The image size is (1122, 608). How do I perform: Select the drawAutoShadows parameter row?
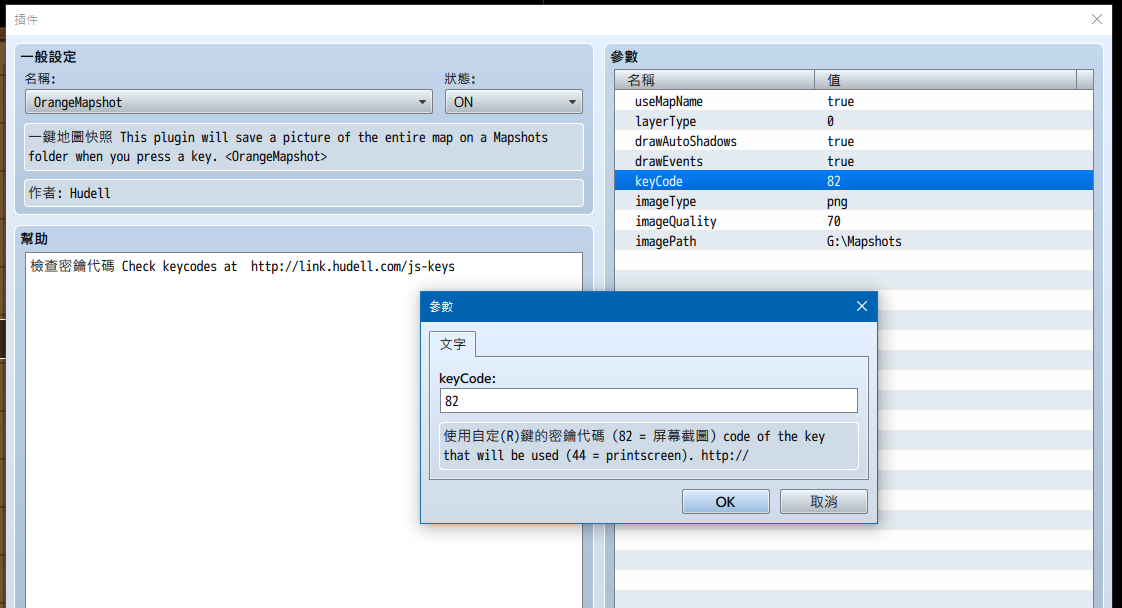coord(854,142)
